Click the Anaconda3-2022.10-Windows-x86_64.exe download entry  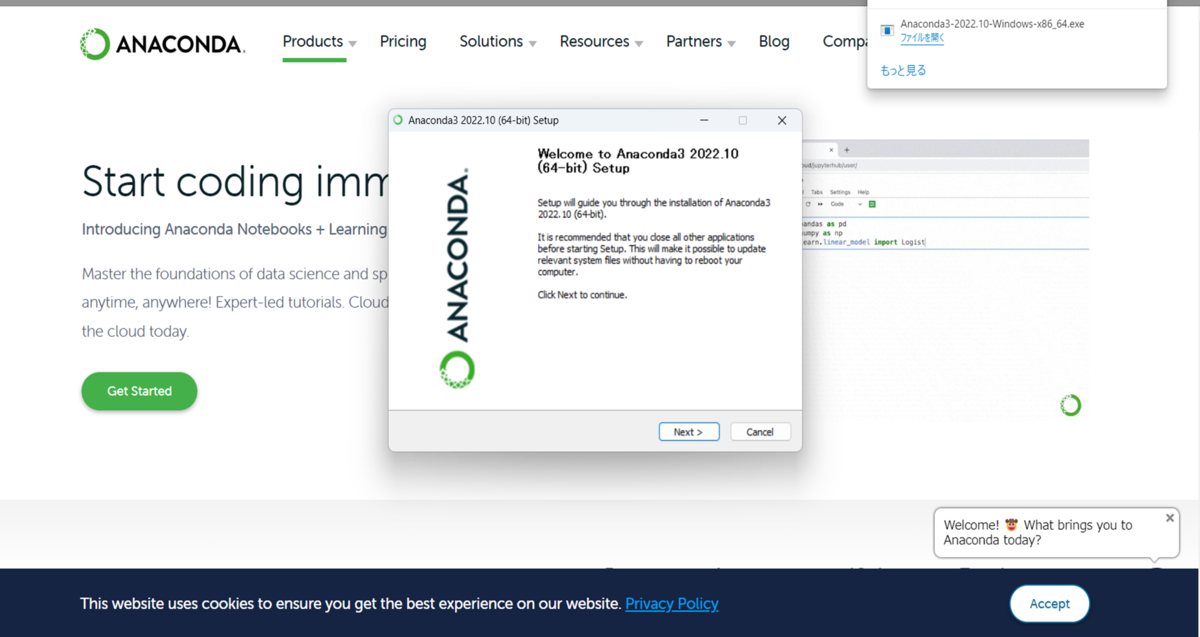click(x=991, y=23)
